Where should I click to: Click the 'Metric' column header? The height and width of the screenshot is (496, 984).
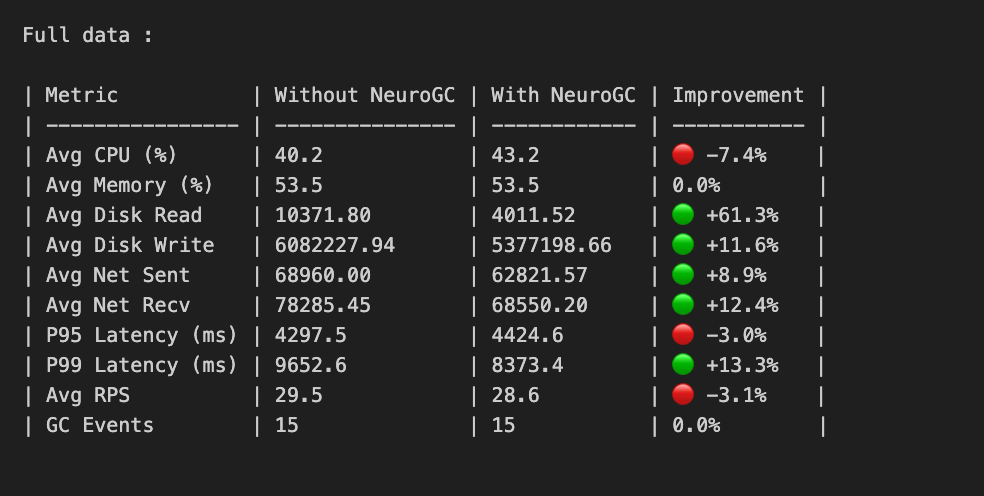point(82,95)
